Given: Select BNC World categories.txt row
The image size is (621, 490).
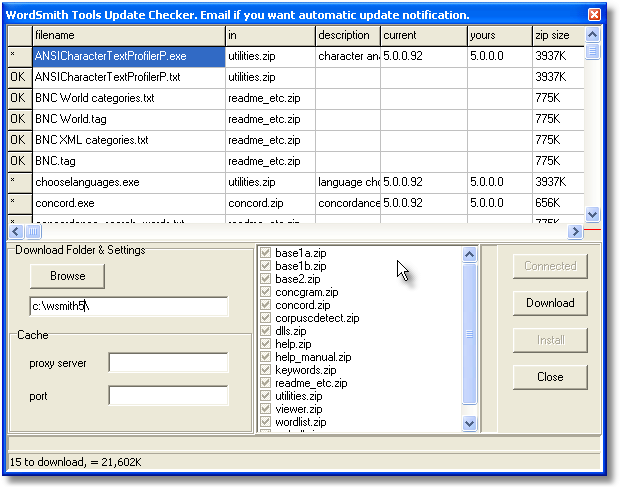Looking at the screenshot, I should (129, 98).
